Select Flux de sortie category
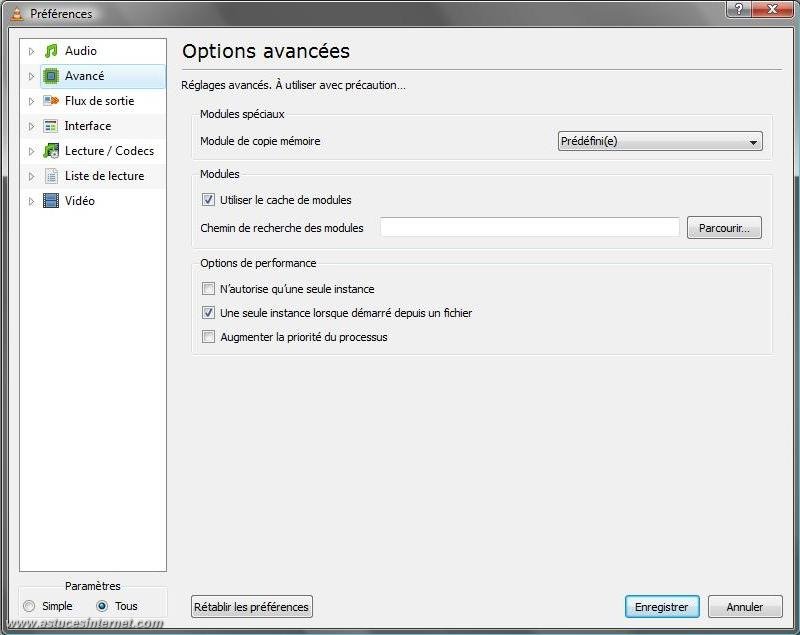 [x=99, y=101]
